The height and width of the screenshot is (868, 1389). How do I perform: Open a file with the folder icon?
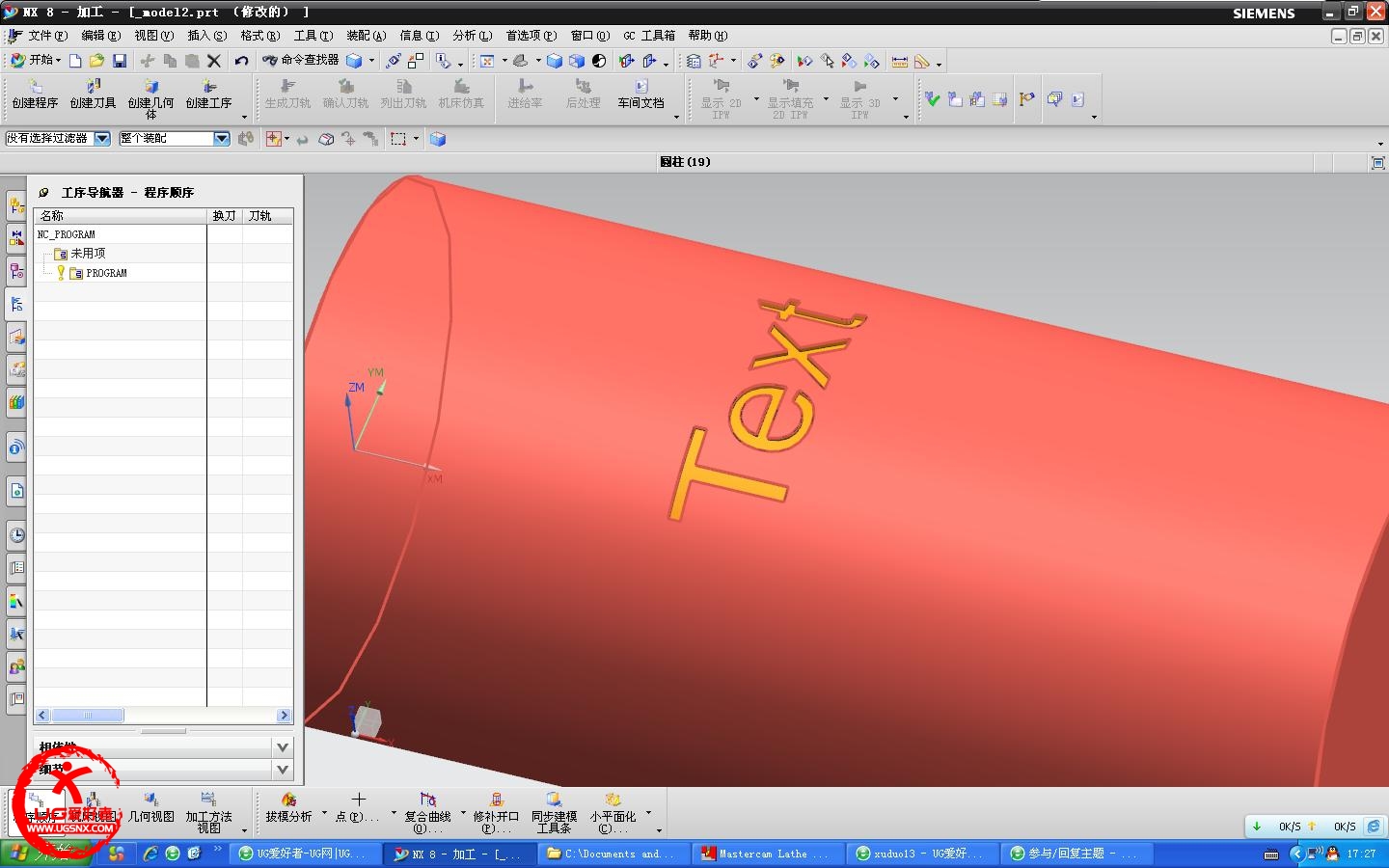[96, 61]
